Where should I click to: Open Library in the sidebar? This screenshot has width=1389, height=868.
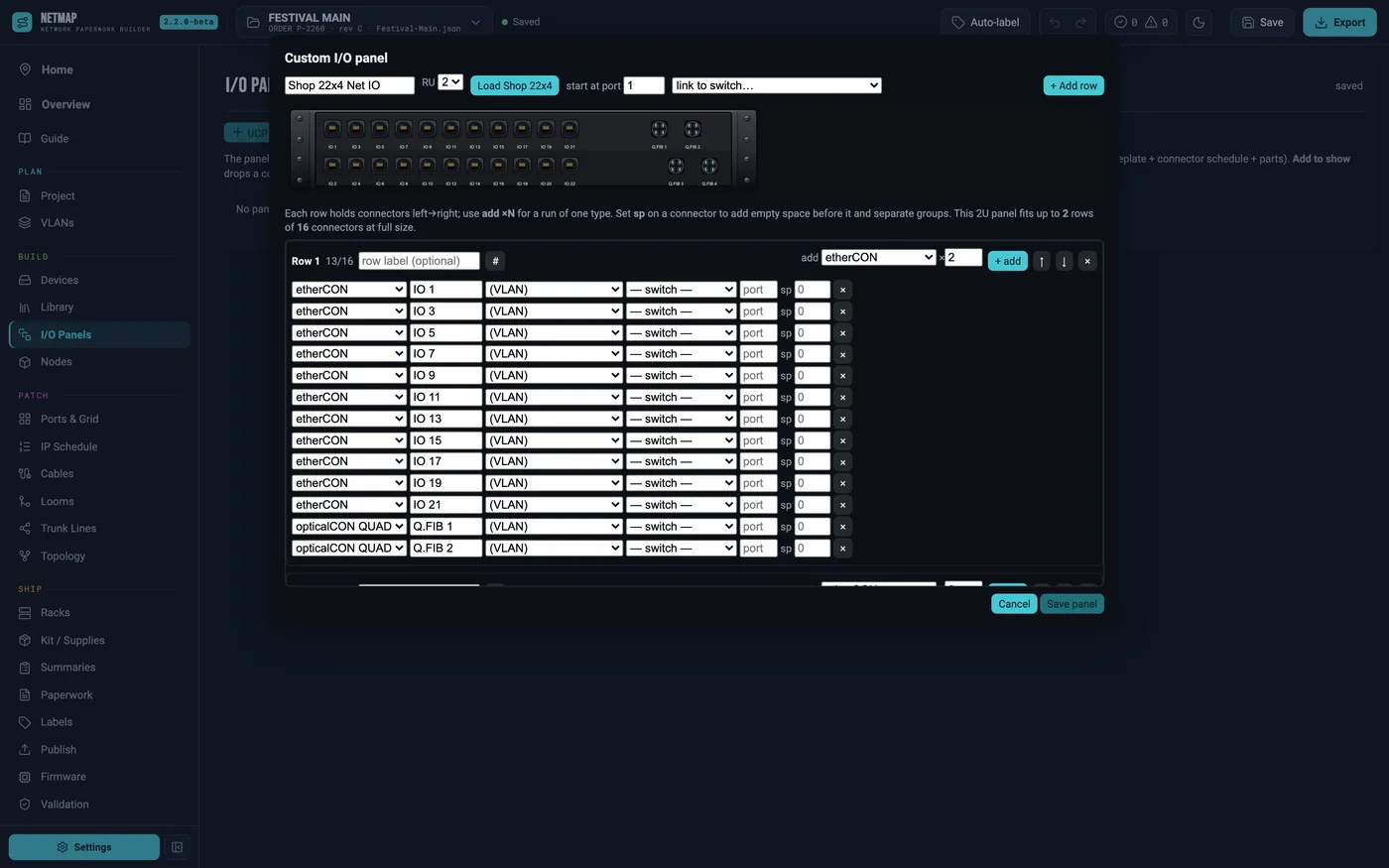pos(99,308)
